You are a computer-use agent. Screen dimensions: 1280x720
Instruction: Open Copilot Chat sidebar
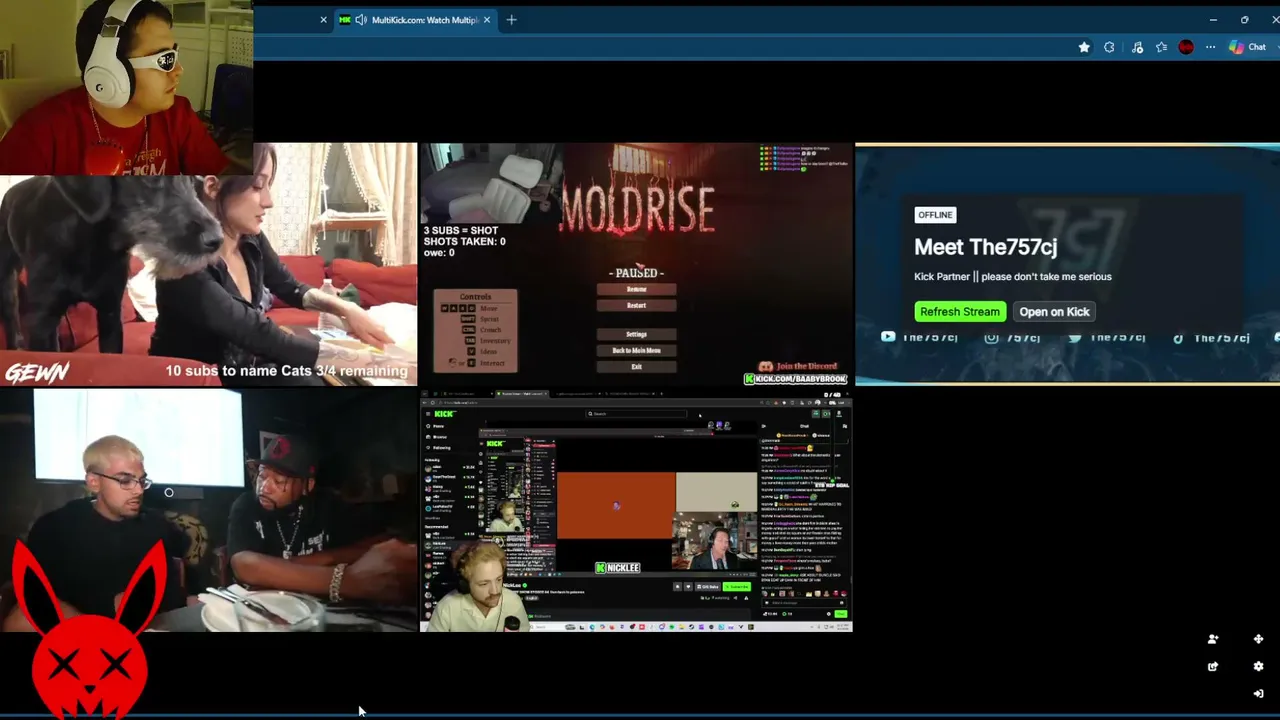[1247, 47]
